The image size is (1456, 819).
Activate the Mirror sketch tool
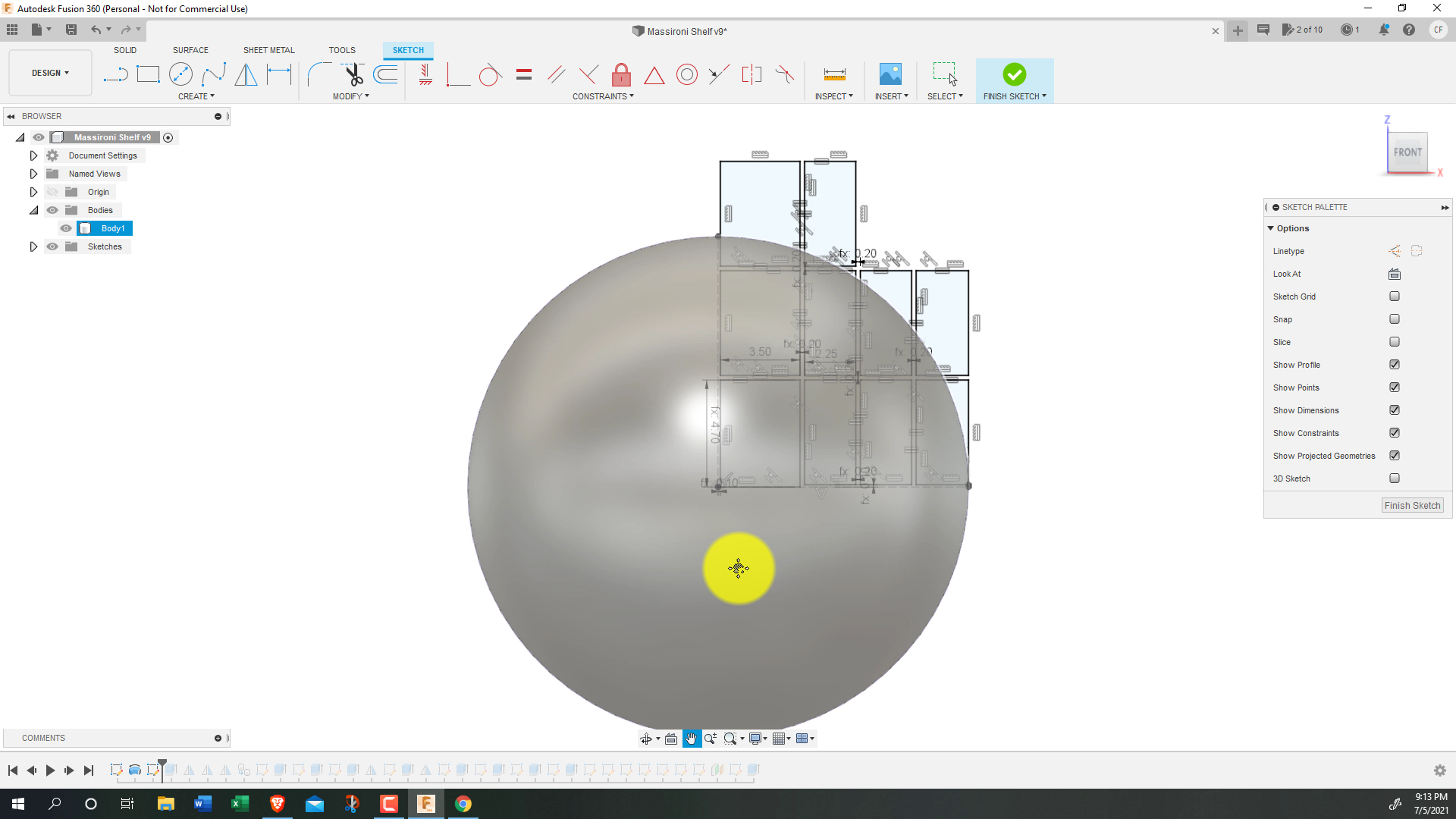pyautogui.click(x=246, y=74)
